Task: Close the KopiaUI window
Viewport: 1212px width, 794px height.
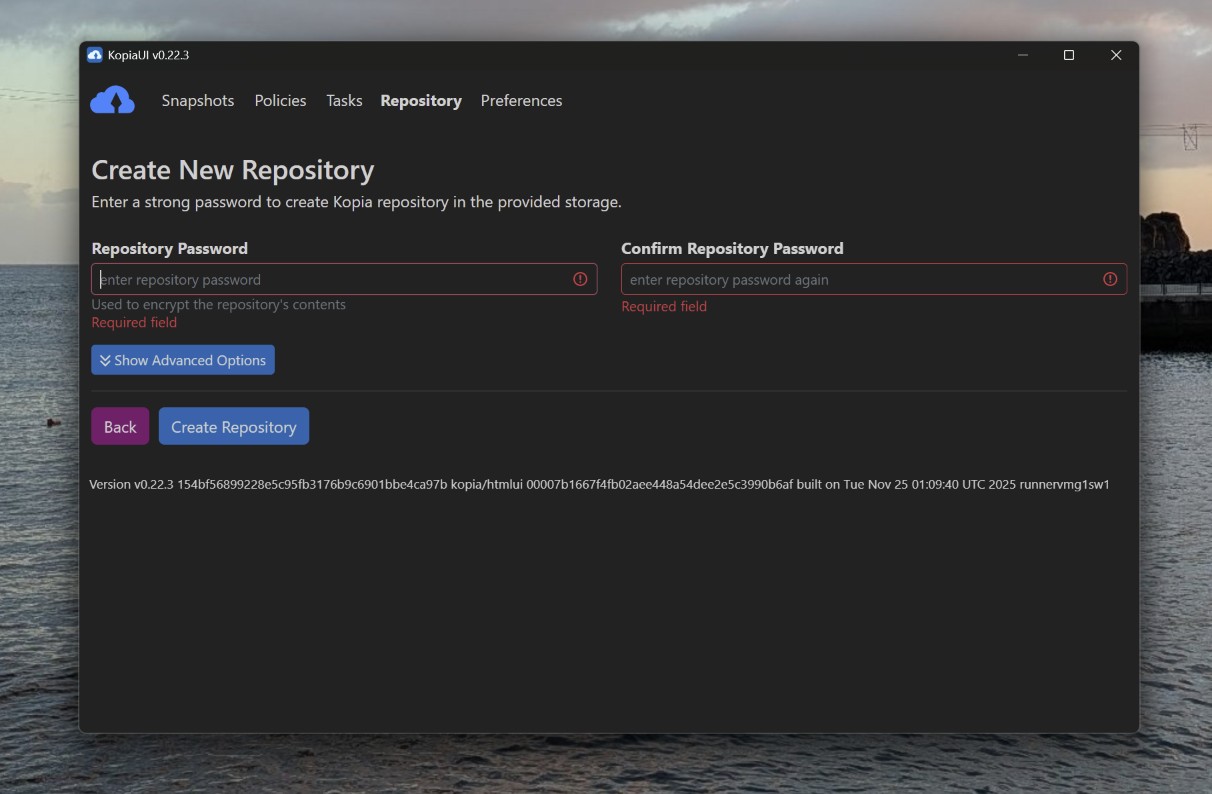Action: click(1116, 55)
